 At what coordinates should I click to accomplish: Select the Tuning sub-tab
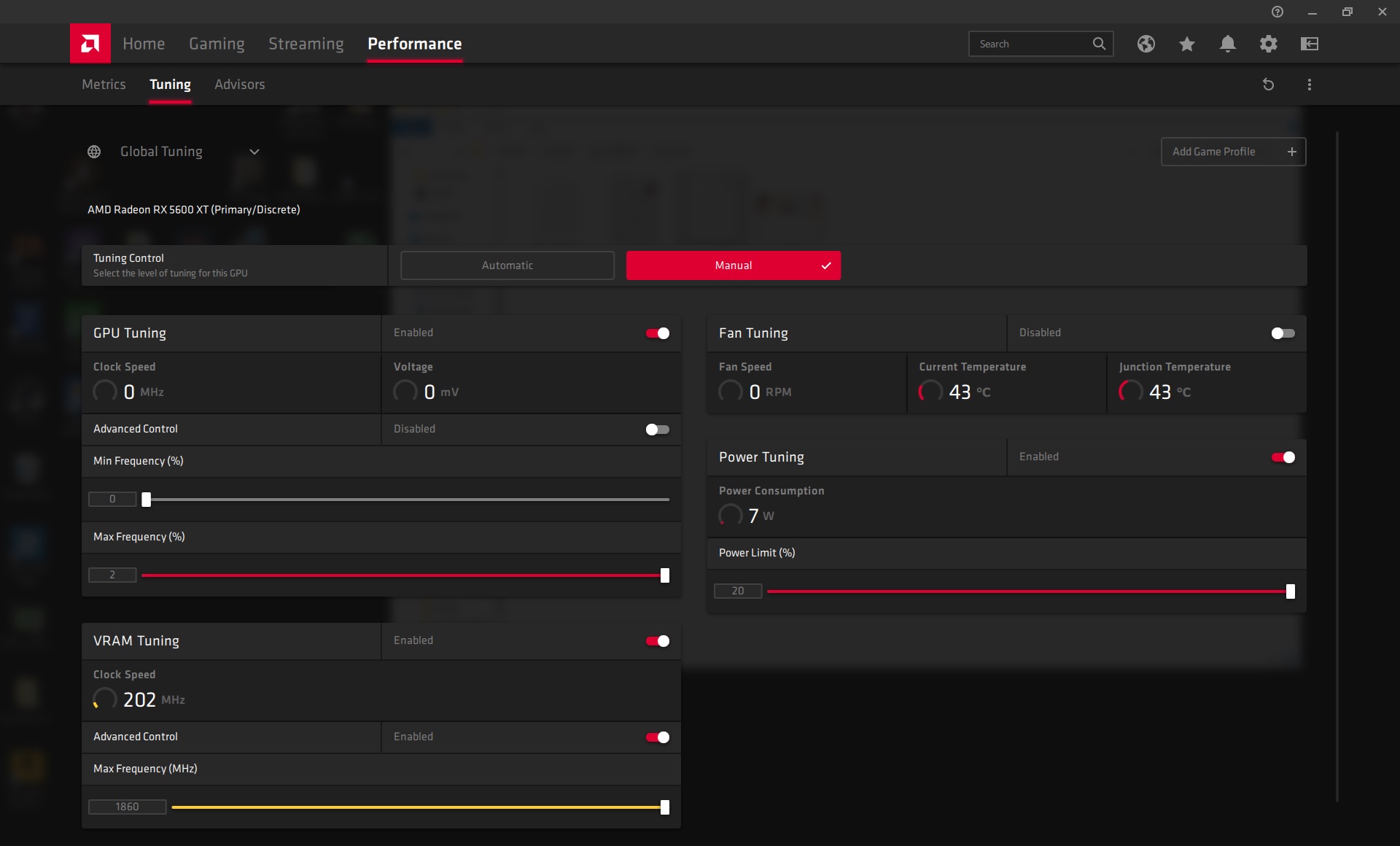pos(170,85)
